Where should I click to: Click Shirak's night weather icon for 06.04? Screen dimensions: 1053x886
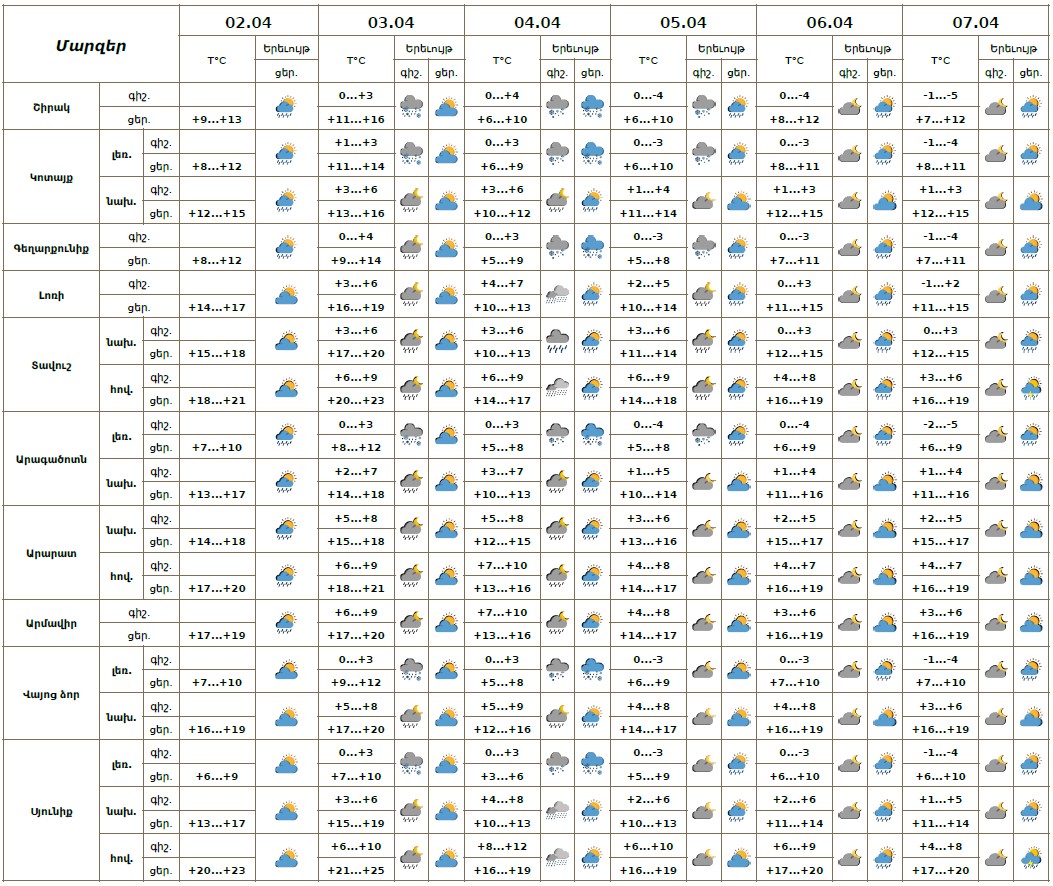[x=849, y=106]
